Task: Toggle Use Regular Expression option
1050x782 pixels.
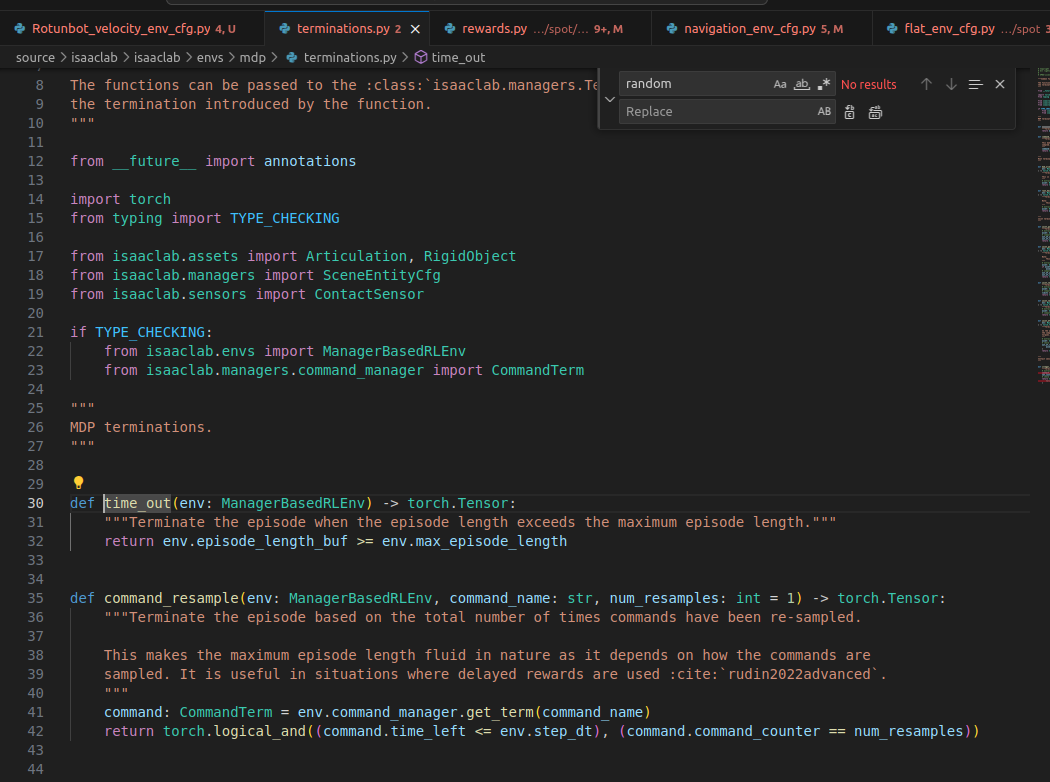Action: (824, 84)
